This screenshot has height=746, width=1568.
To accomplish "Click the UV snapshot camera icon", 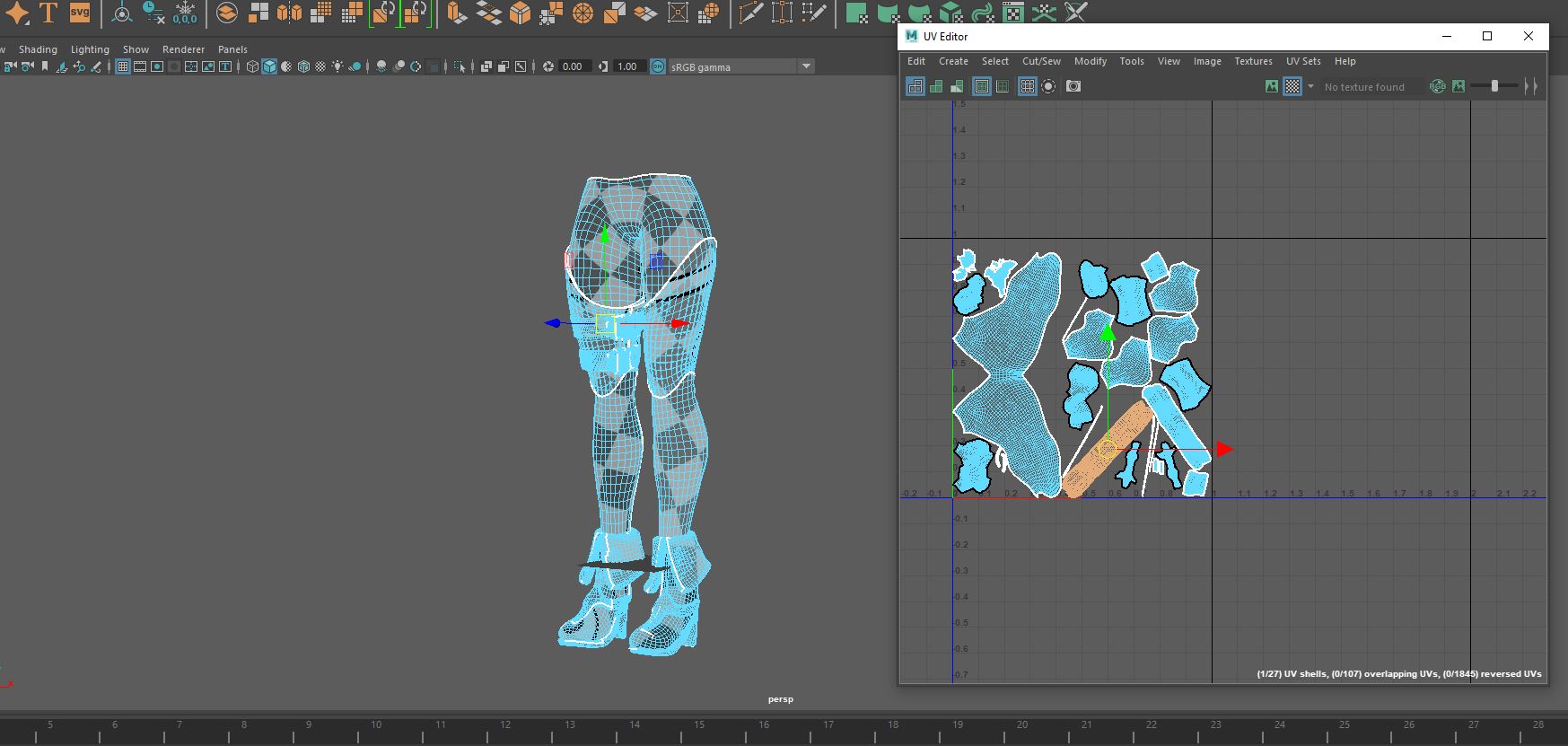I will pyautogui.click(x=1073, y=86).
